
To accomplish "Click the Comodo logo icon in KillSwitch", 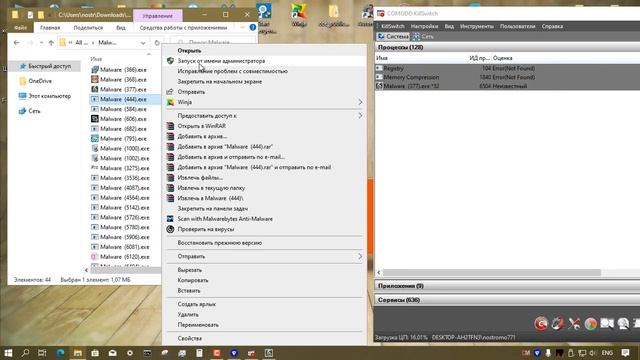I will [541, 323].
